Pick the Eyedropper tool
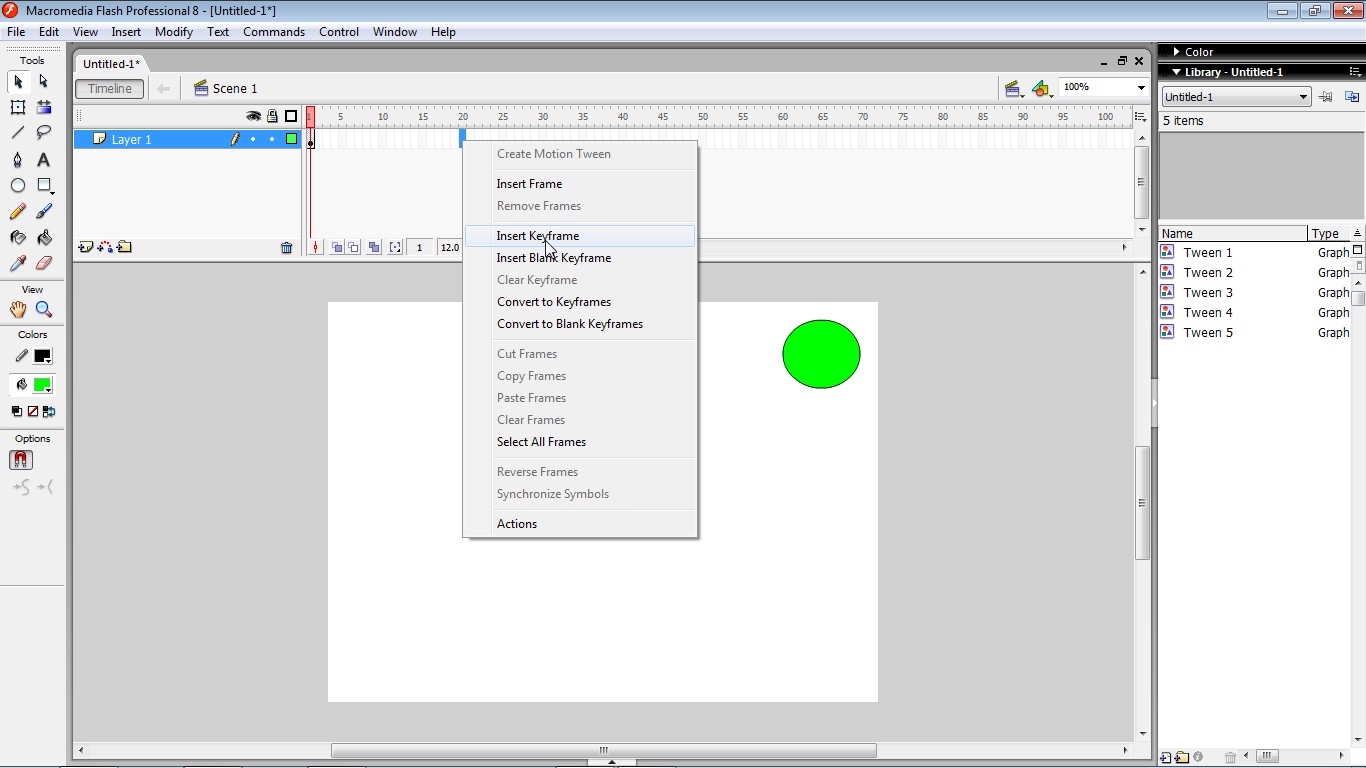 [18, 264]
